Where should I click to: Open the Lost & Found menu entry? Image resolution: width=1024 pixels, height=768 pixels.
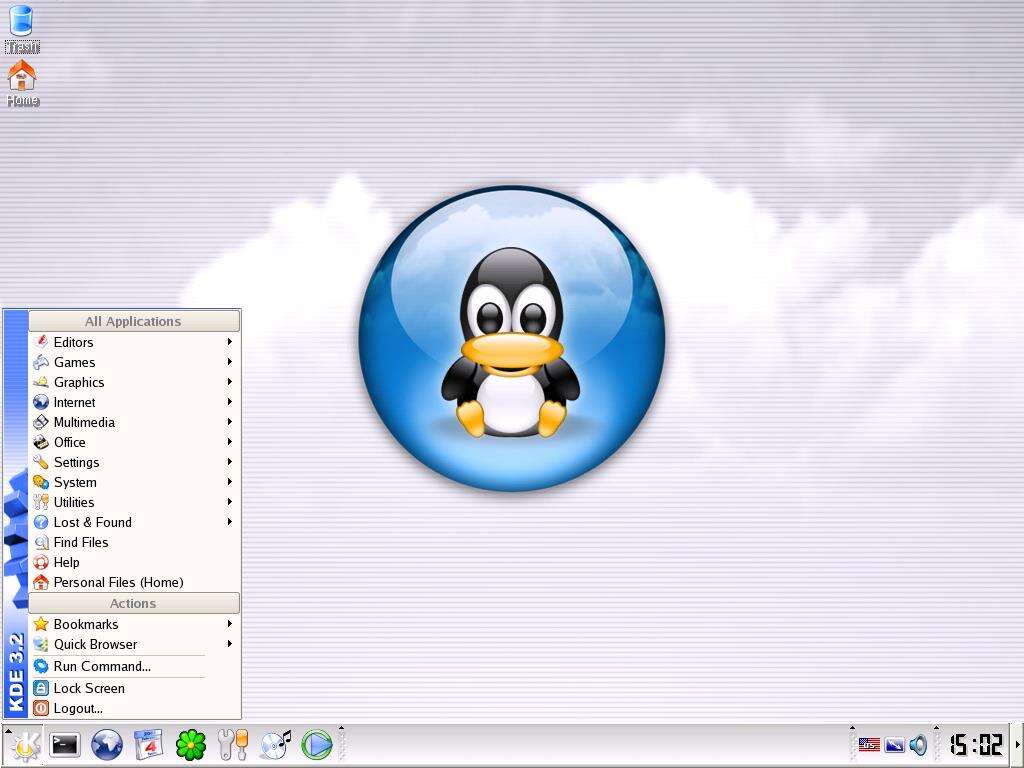135,522
